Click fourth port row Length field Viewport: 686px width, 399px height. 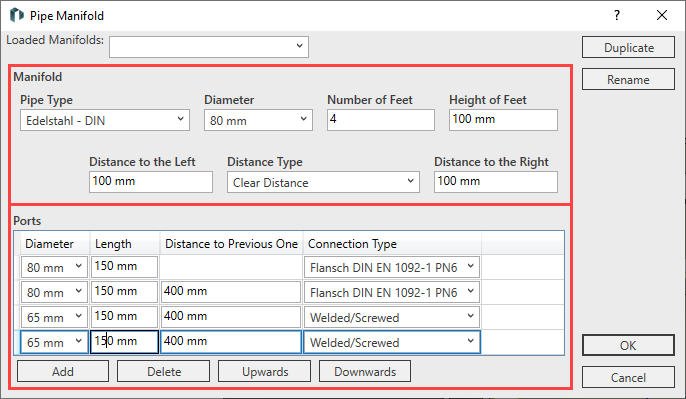(x=124, y=342)
